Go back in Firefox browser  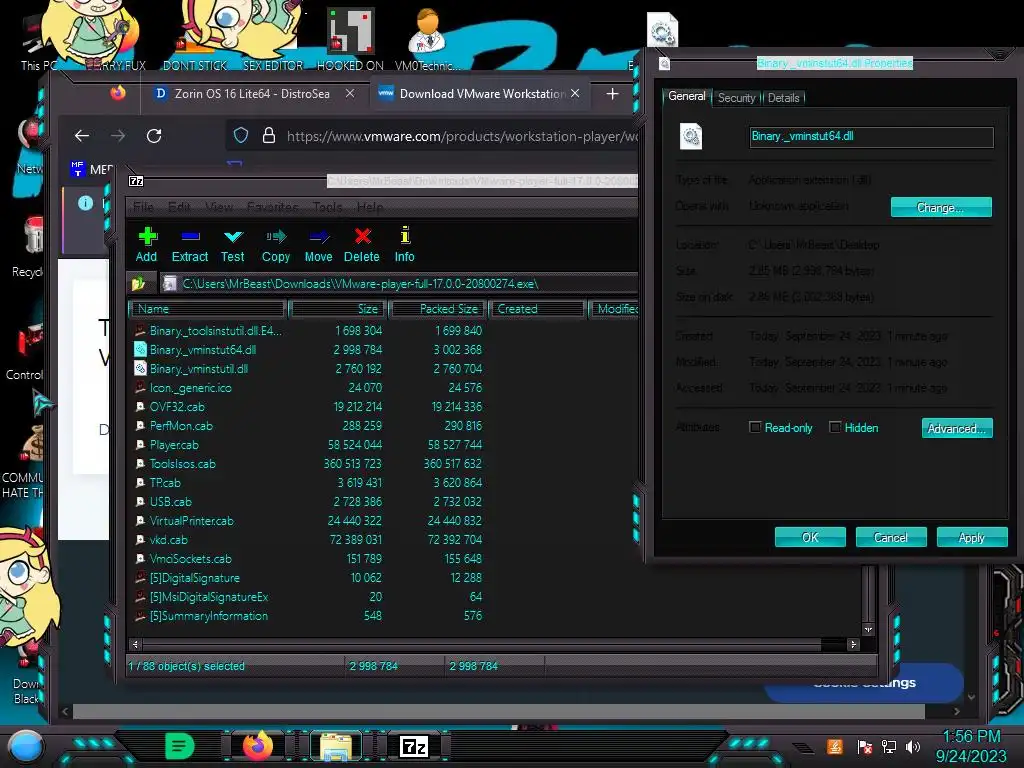pyautogui.click(x=82, y=136)
